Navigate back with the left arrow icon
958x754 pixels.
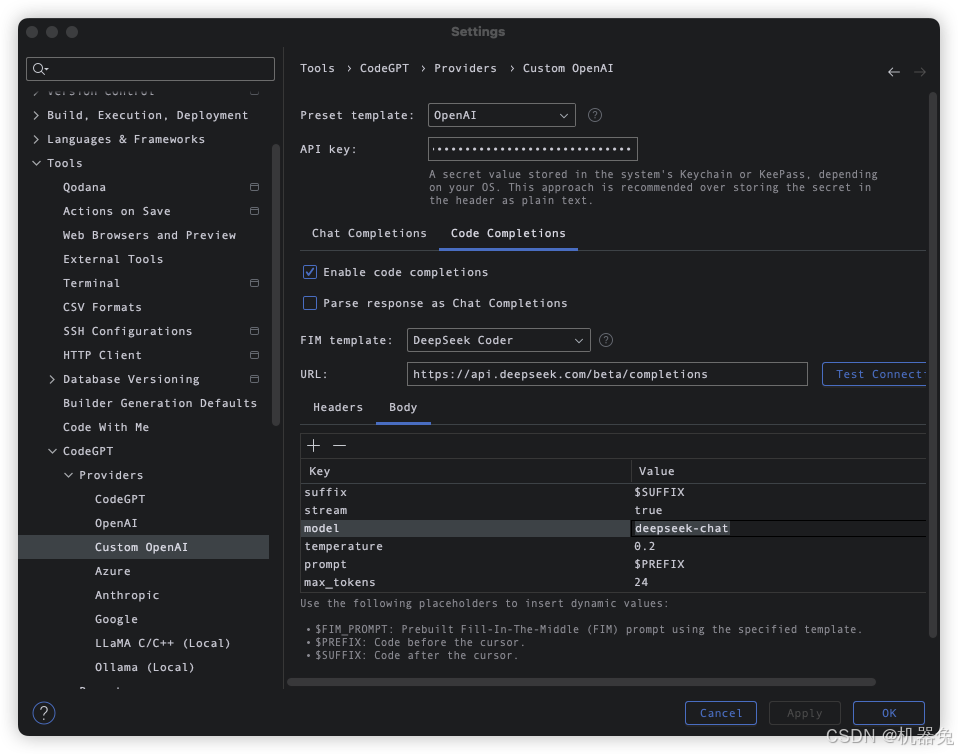894,72
